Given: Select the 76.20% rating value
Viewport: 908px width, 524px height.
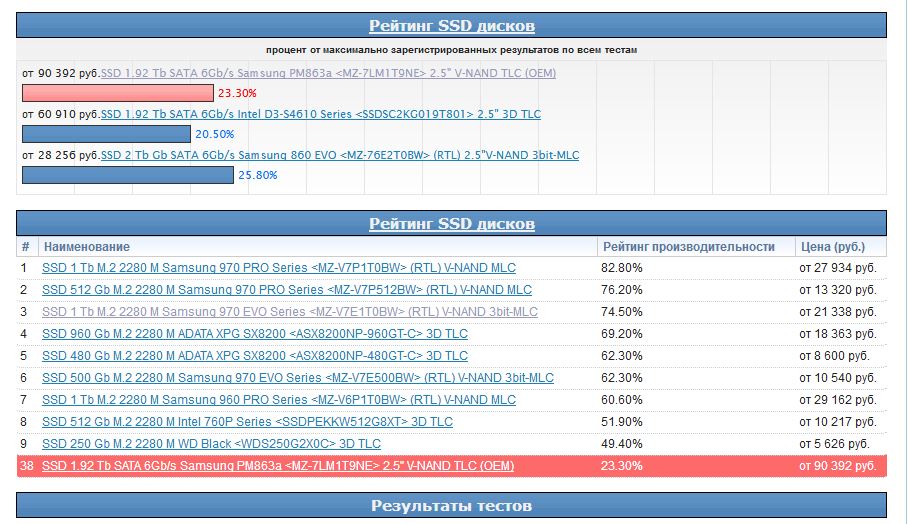Looking at the screenshot, I should tap(621, 290).
